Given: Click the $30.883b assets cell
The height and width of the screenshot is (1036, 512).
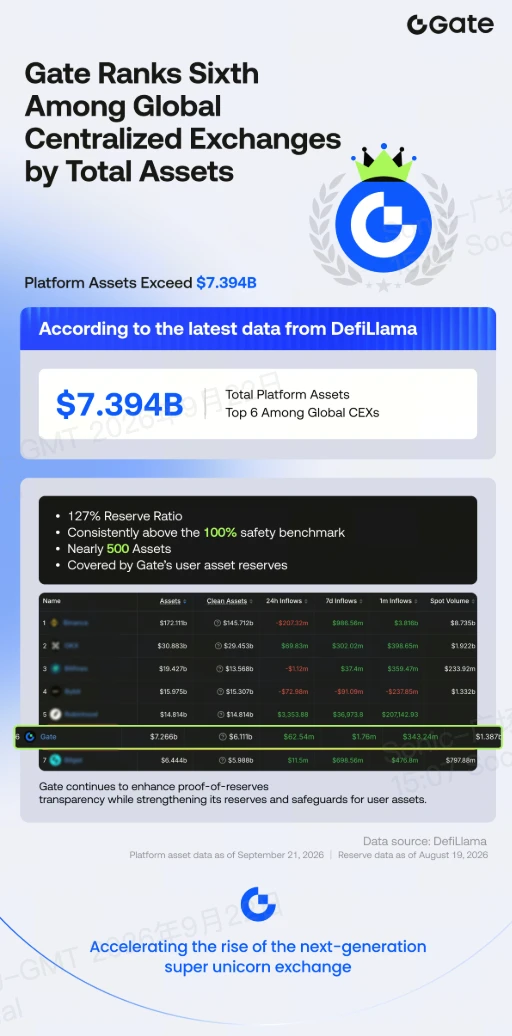Looking at the screenshot, I should point(174,646).
